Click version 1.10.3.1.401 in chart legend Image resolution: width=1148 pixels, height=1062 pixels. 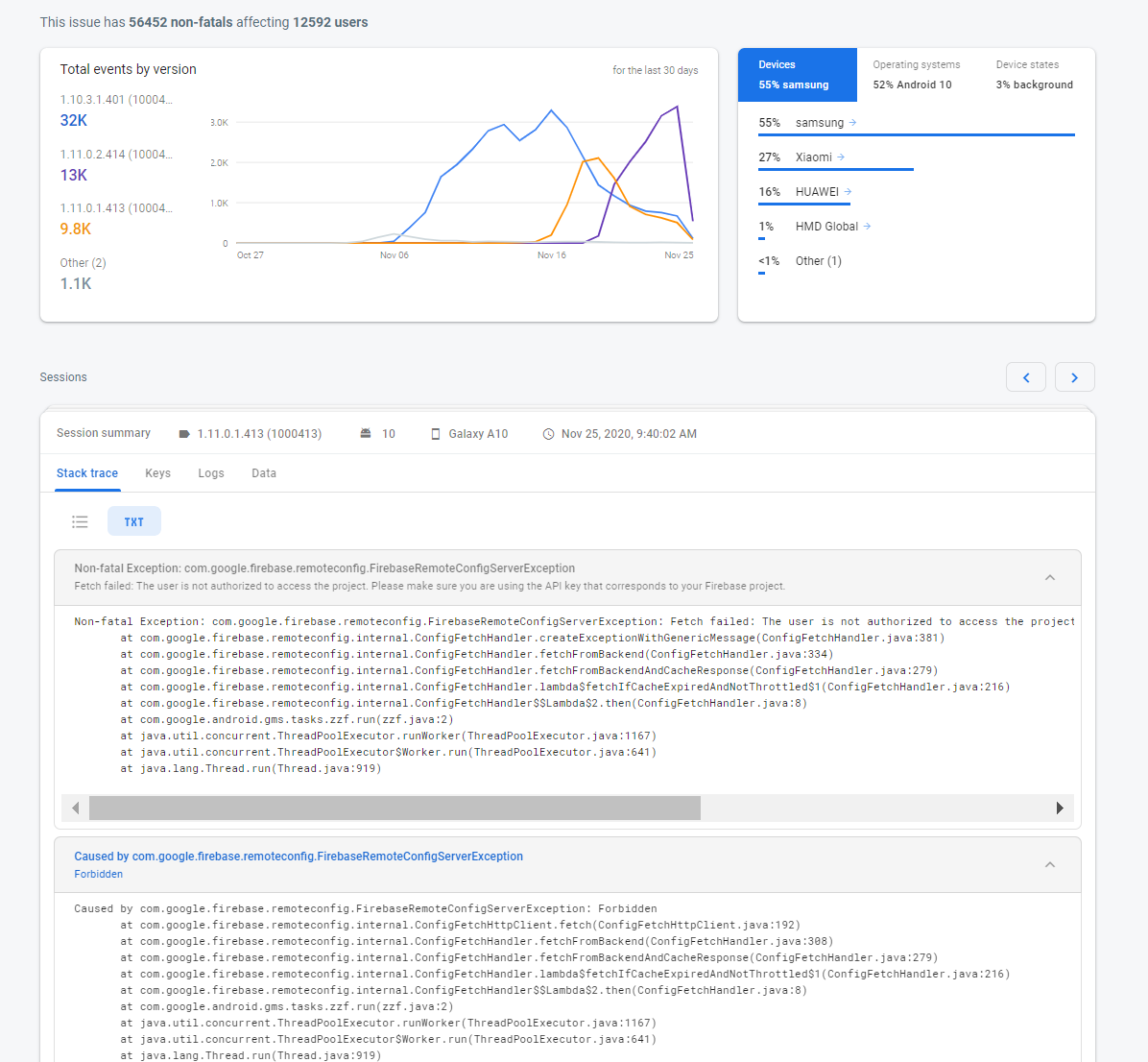tap(116, 100)
